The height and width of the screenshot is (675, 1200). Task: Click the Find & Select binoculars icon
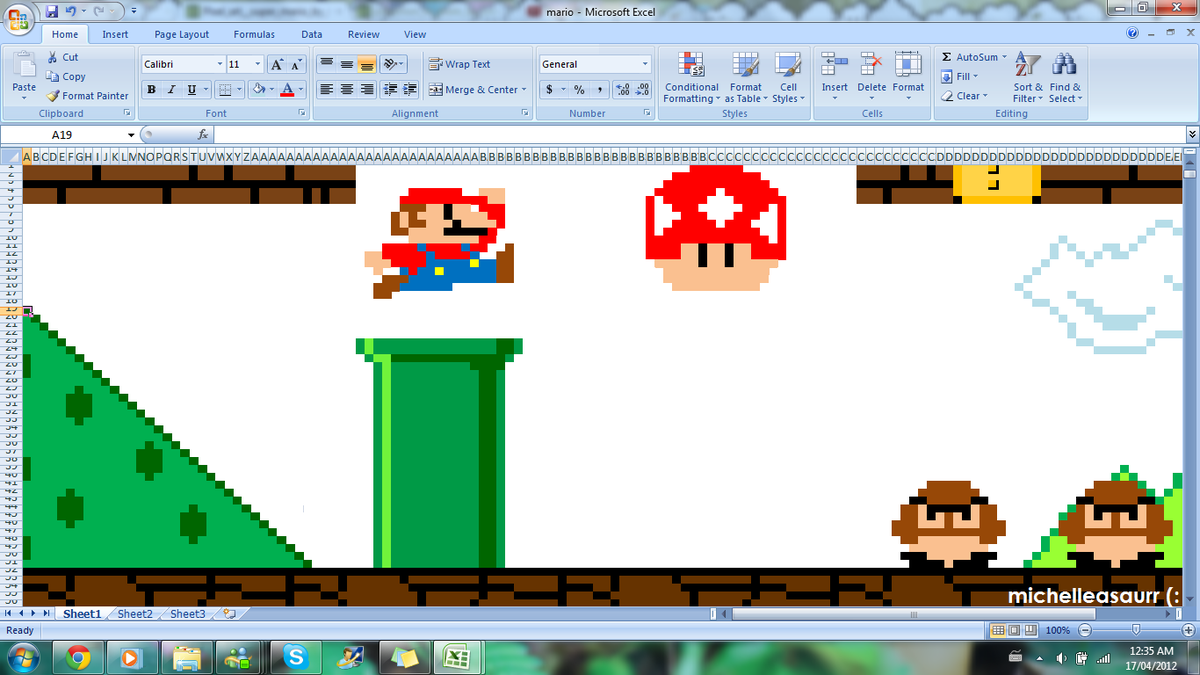coord(1064,66)
